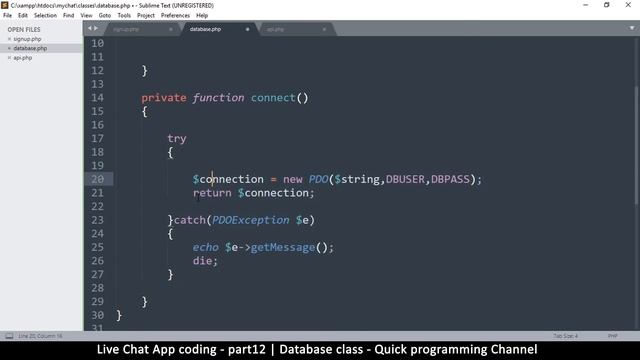Click 'getMessage' on line 25
This screenshot has width=640, height=360.
click(282, 247)
